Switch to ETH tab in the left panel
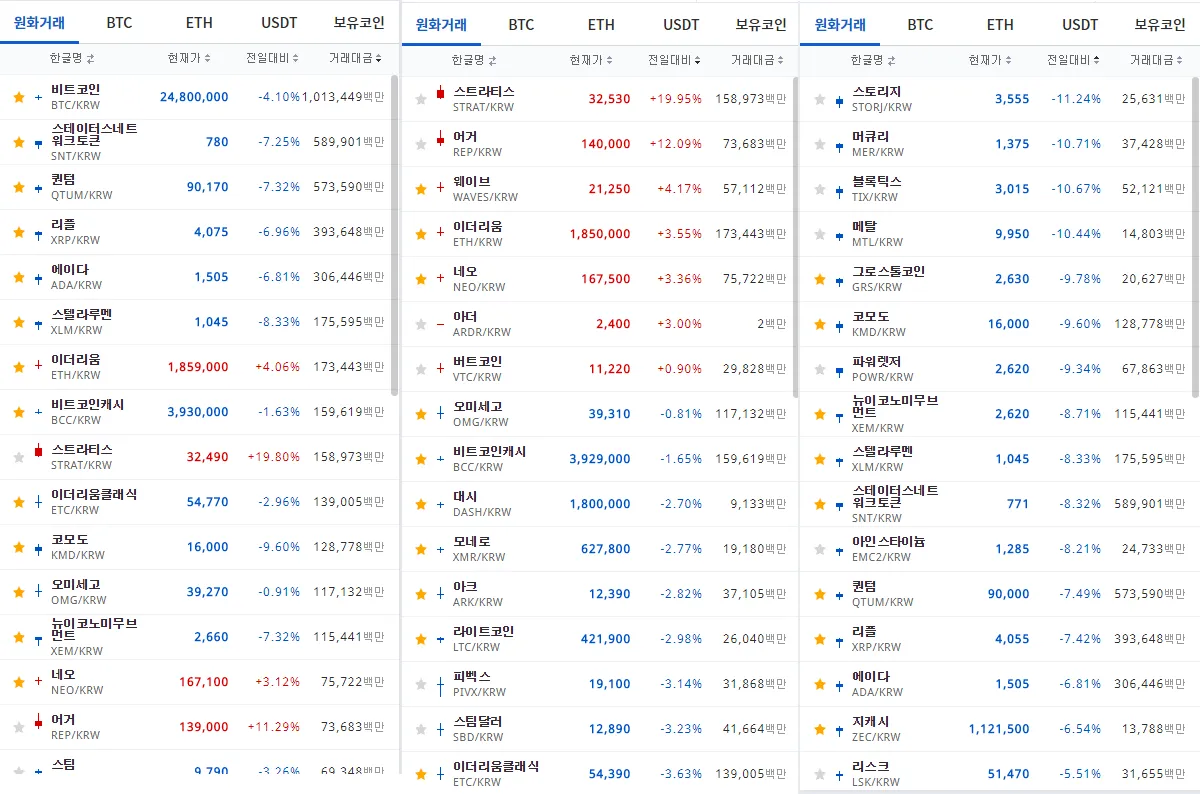 [199, 23]
